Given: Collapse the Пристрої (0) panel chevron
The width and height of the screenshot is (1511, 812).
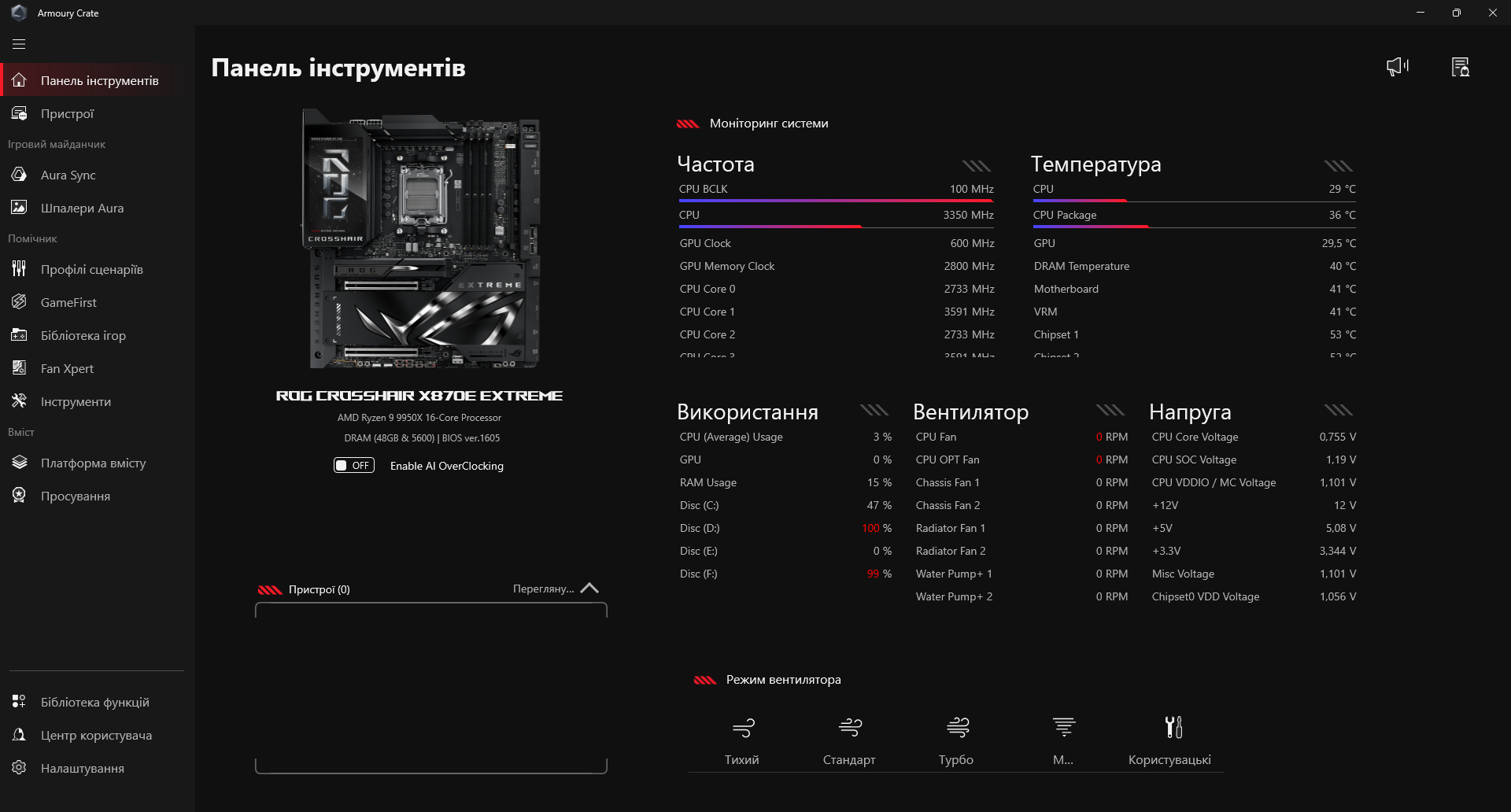Looking at the screenshot, I should (589, 589).
